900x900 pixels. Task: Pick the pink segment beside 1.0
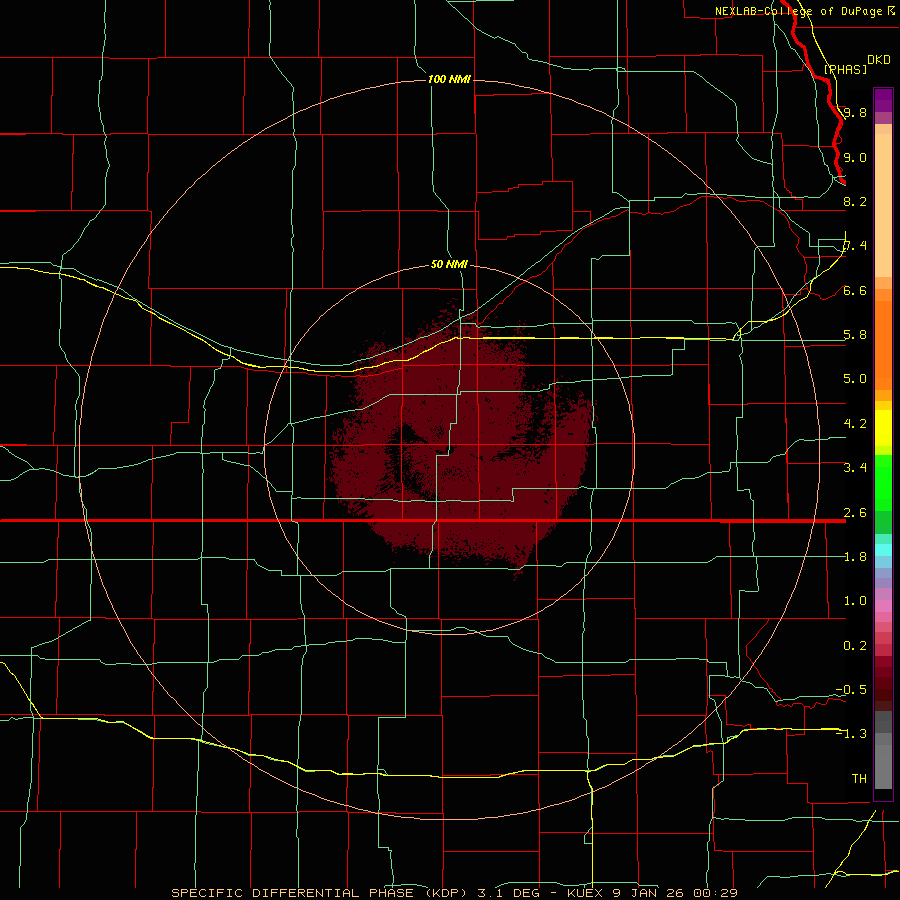pos(883,606)
